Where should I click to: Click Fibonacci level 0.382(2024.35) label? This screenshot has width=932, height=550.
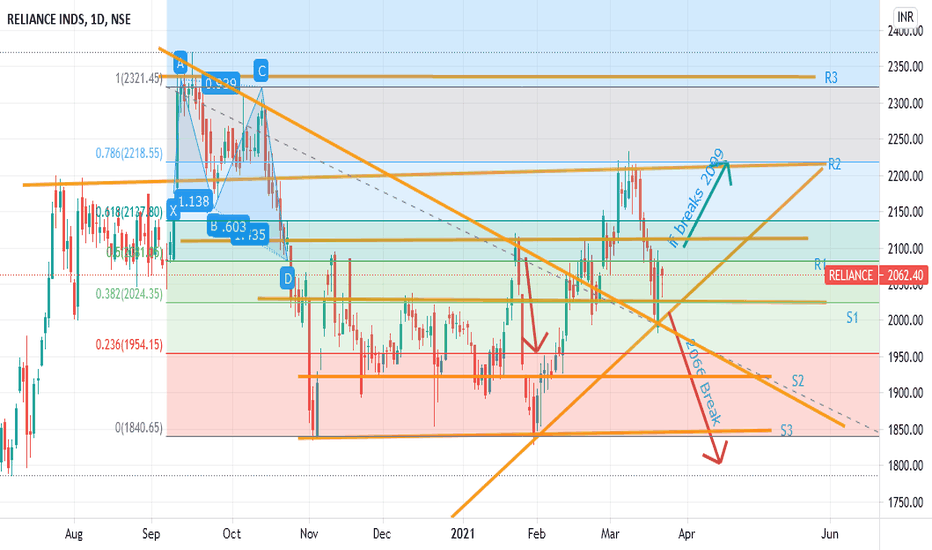tap(129, 294)
